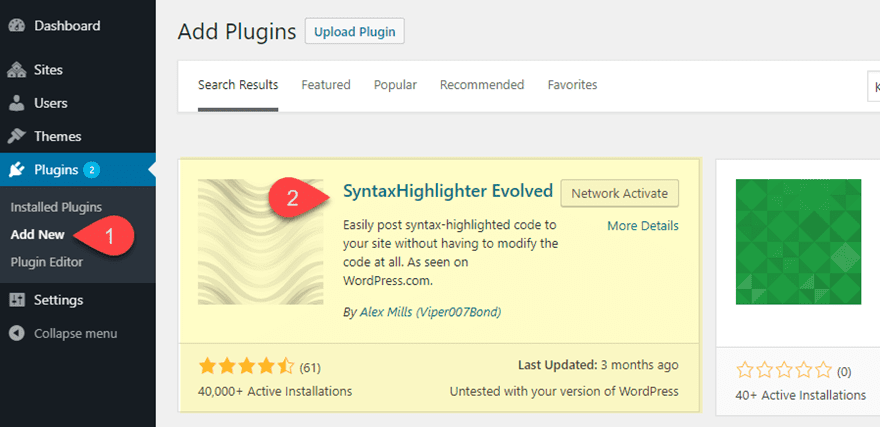Click SyntaxHighlighter Evolved wavy thumbnail
This screenshot has width=880, height=427.
(260, 242)
